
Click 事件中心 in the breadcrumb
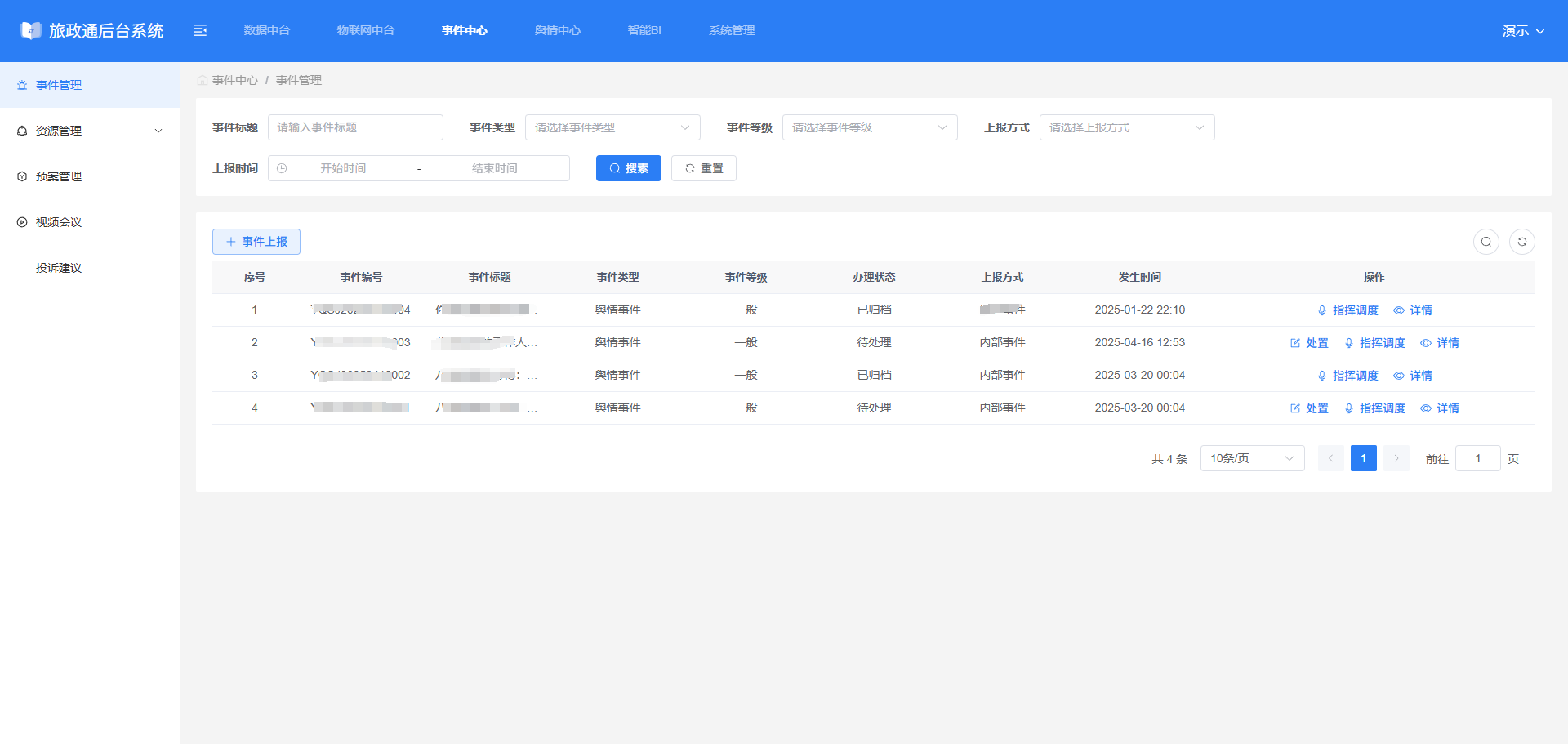pos(235,80)
